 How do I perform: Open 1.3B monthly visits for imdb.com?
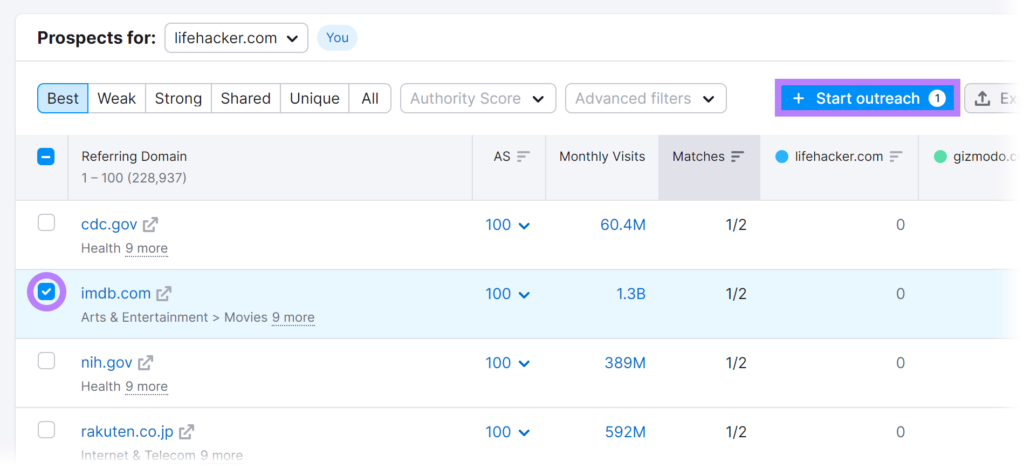(x=631, y=294)
